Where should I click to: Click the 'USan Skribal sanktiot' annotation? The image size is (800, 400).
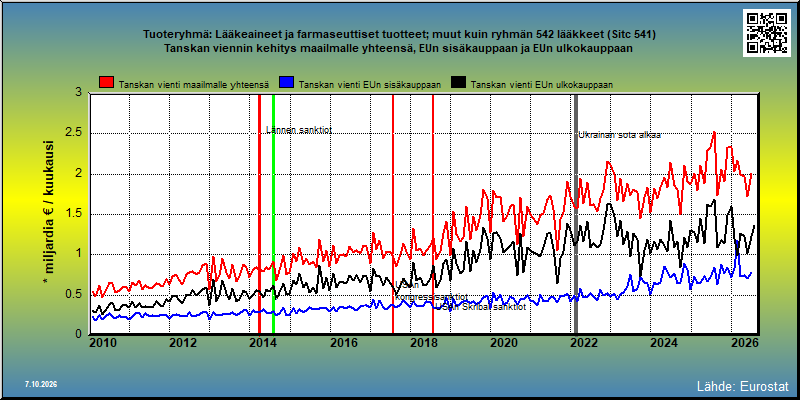point(479,307)
